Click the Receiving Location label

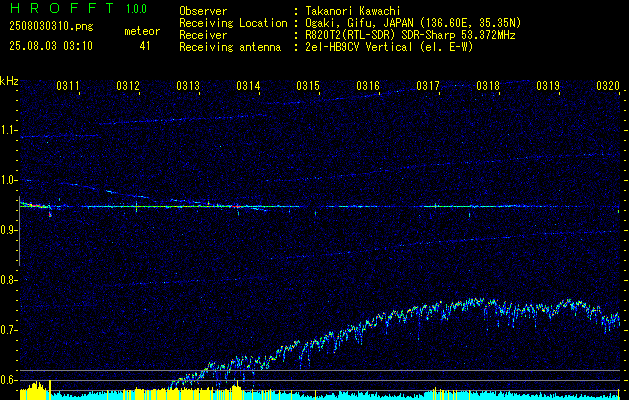click(233, 23)
